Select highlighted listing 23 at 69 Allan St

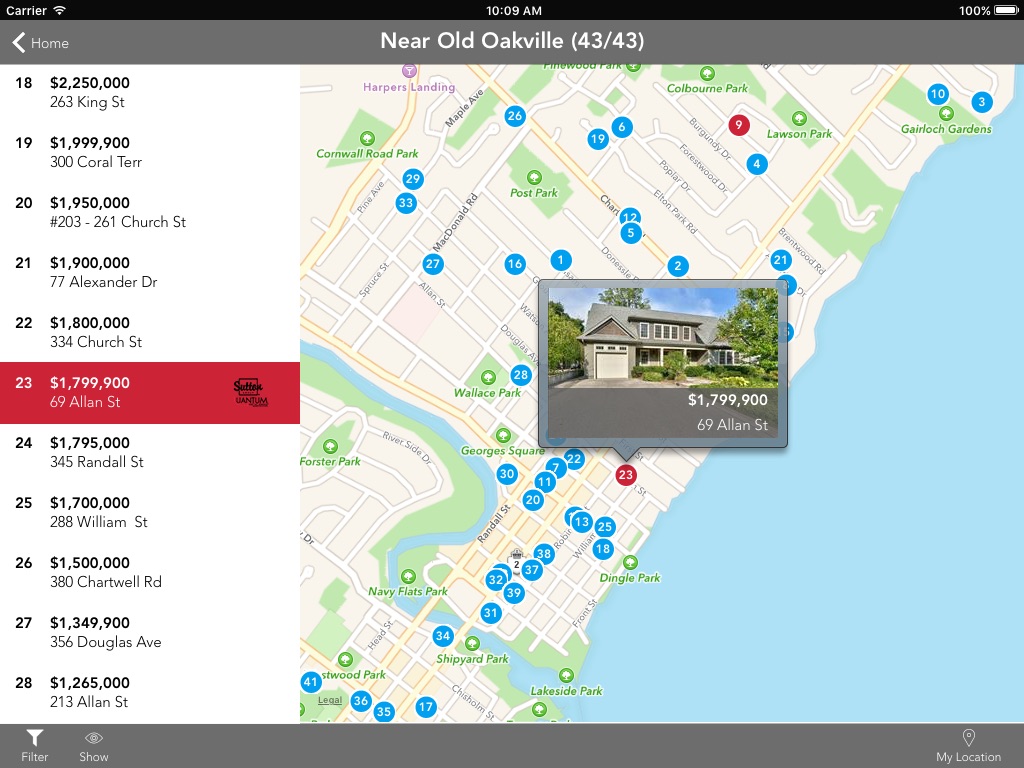(x=150, y=392)
